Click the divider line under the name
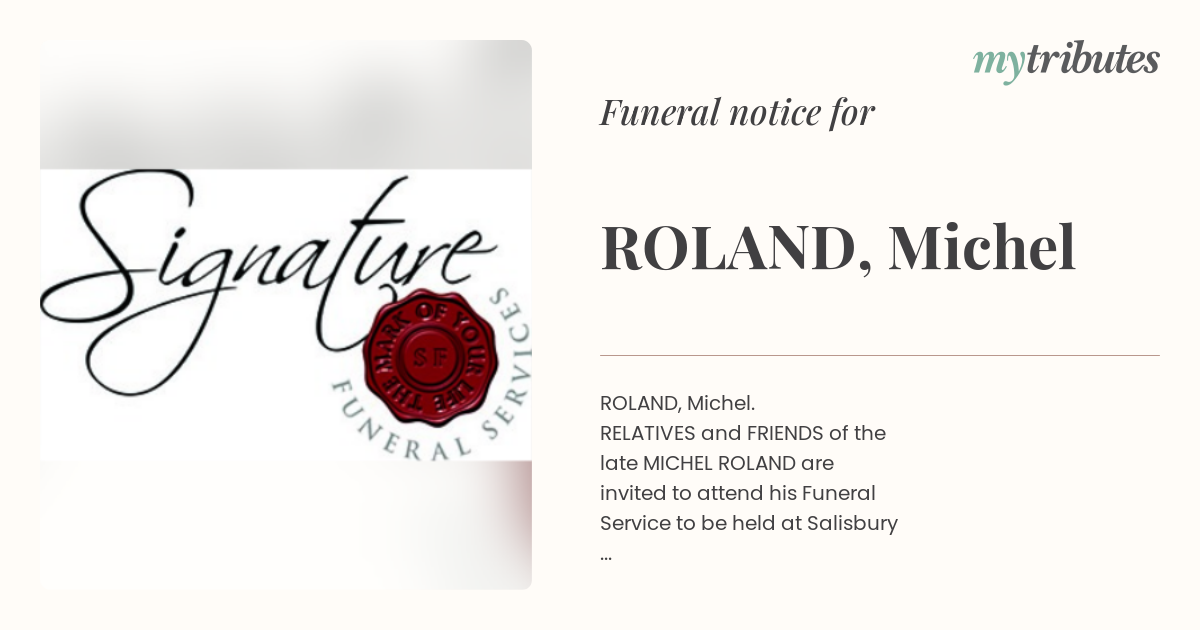The width and height of the screenshot is (1200, 630). [880, 355]
